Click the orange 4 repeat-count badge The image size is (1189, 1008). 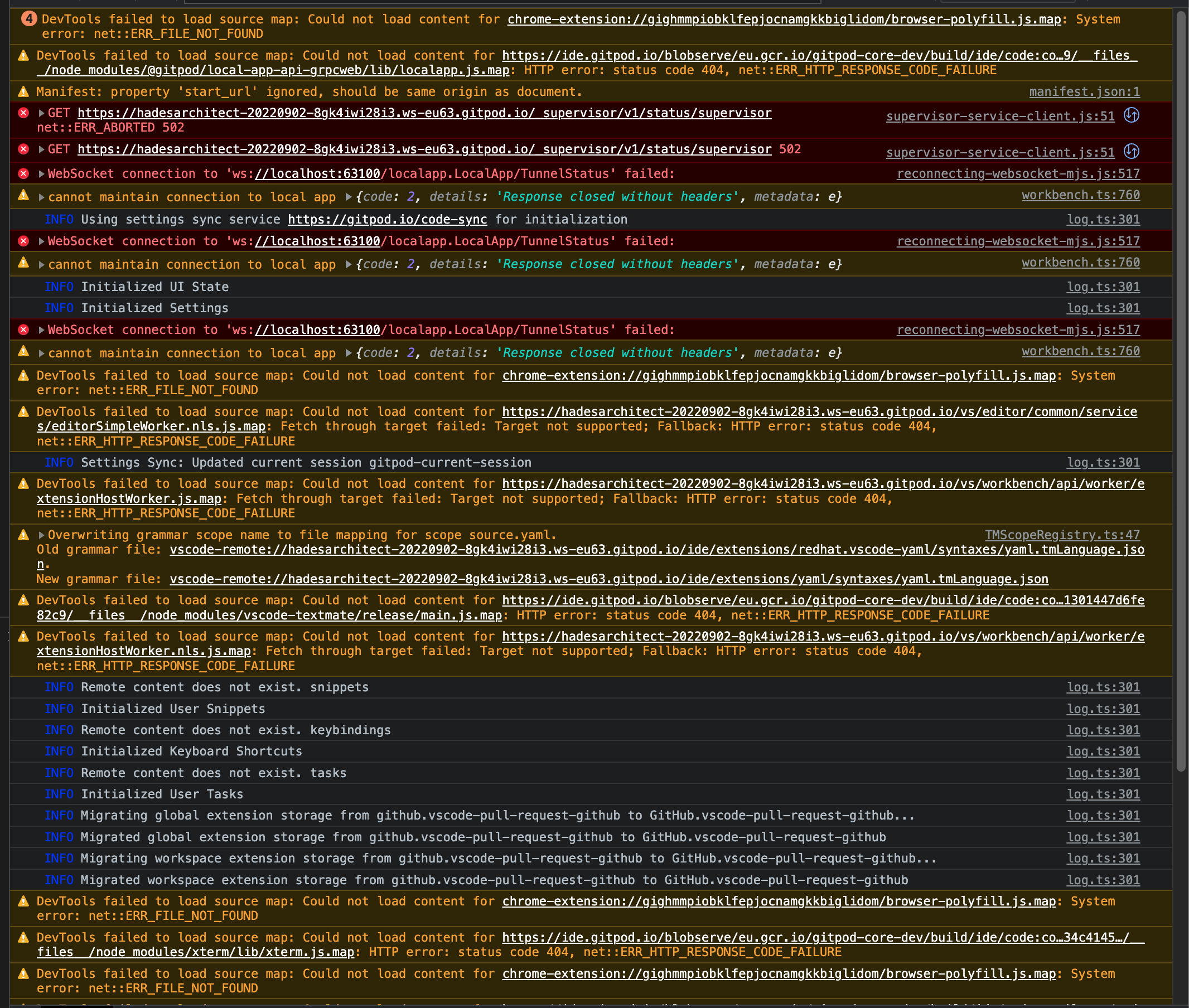click(x=29, y=19)
